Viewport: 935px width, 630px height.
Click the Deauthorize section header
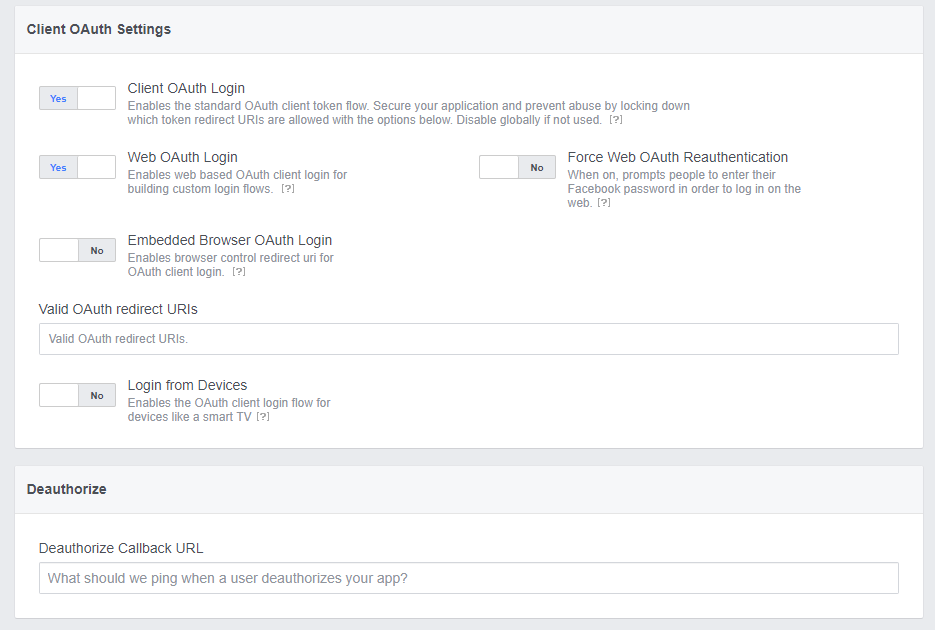(66, 489)
